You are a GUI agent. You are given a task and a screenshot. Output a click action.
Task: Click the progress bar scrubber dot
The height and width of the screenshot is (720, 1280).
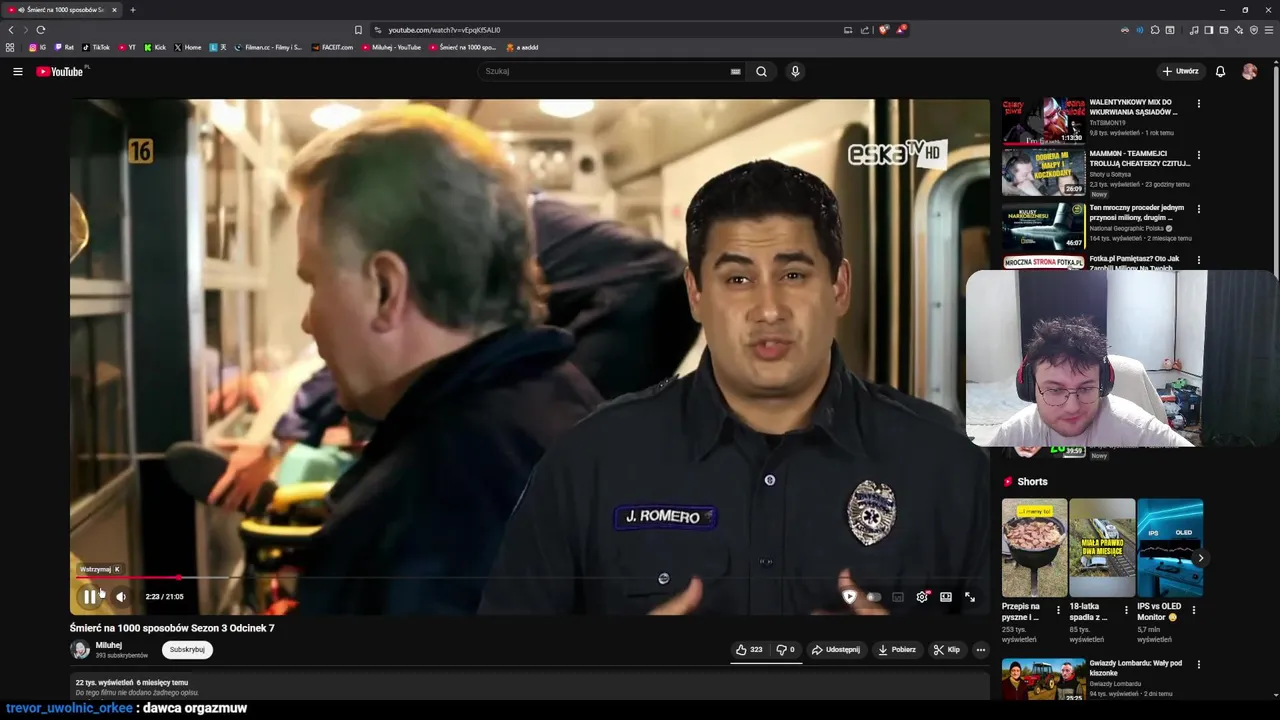178,577
